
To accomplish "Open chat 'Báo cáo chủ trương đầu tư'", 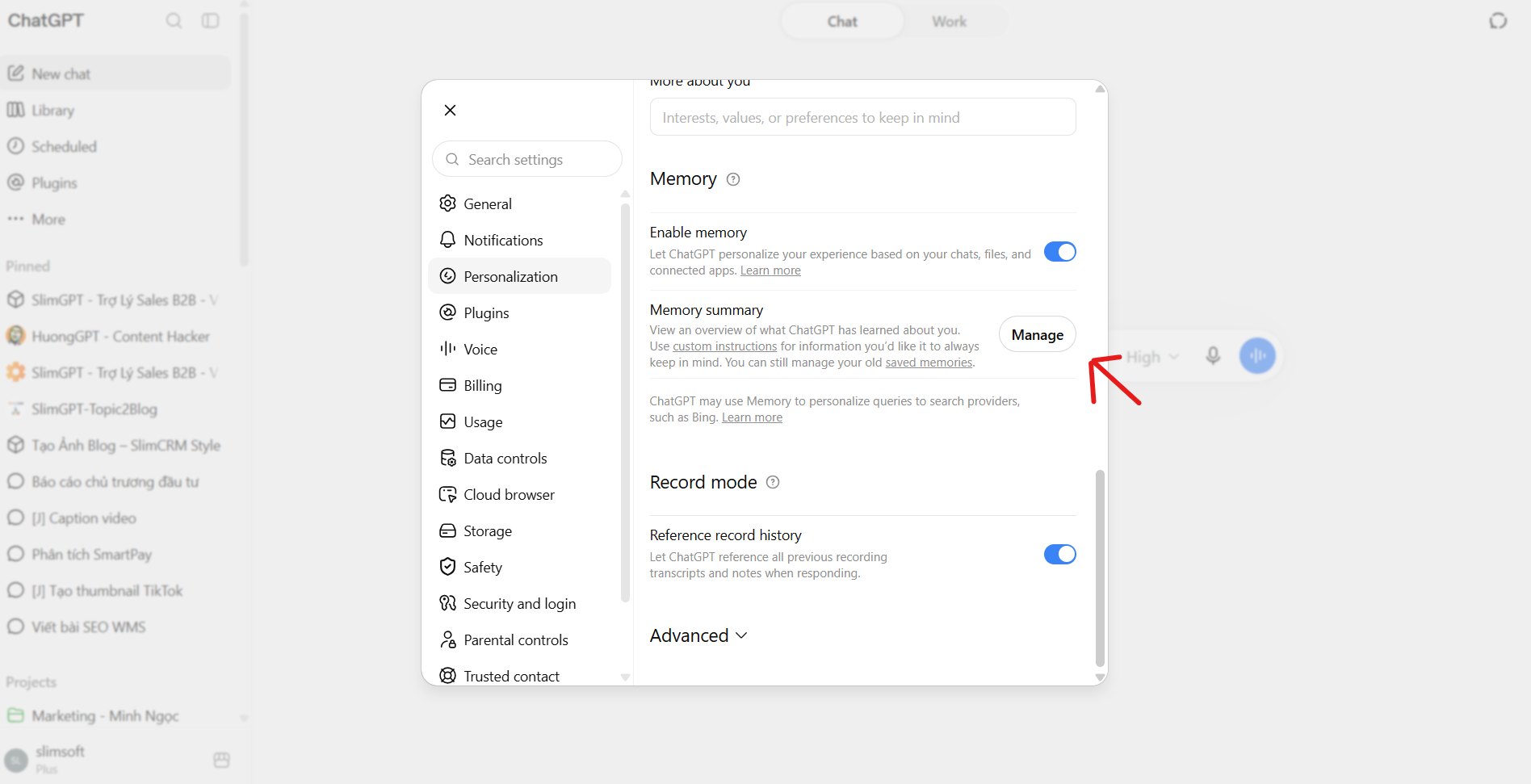I will [x=115, y=481].
